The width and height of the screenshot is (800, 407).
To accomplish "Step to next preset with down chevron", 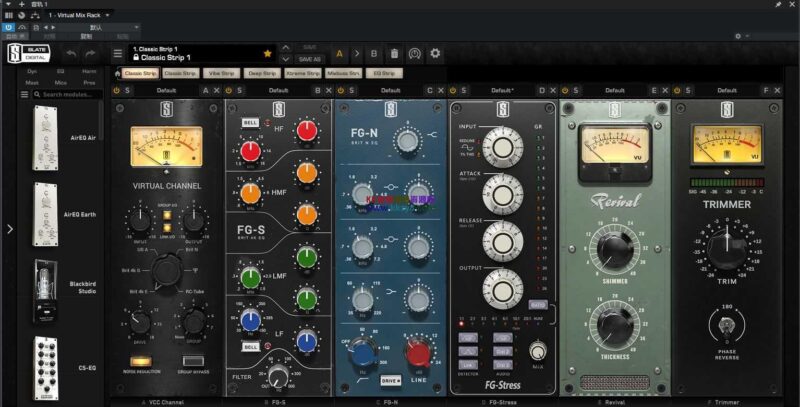I will pos(286,59).
